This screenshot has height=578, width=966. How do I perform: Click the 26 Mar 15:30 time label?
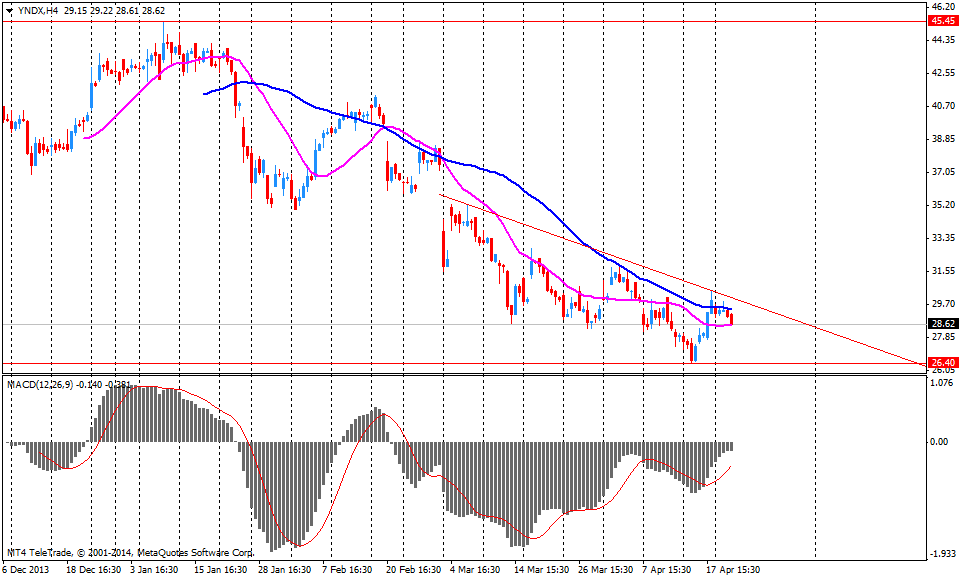click(x=606, y=570)
